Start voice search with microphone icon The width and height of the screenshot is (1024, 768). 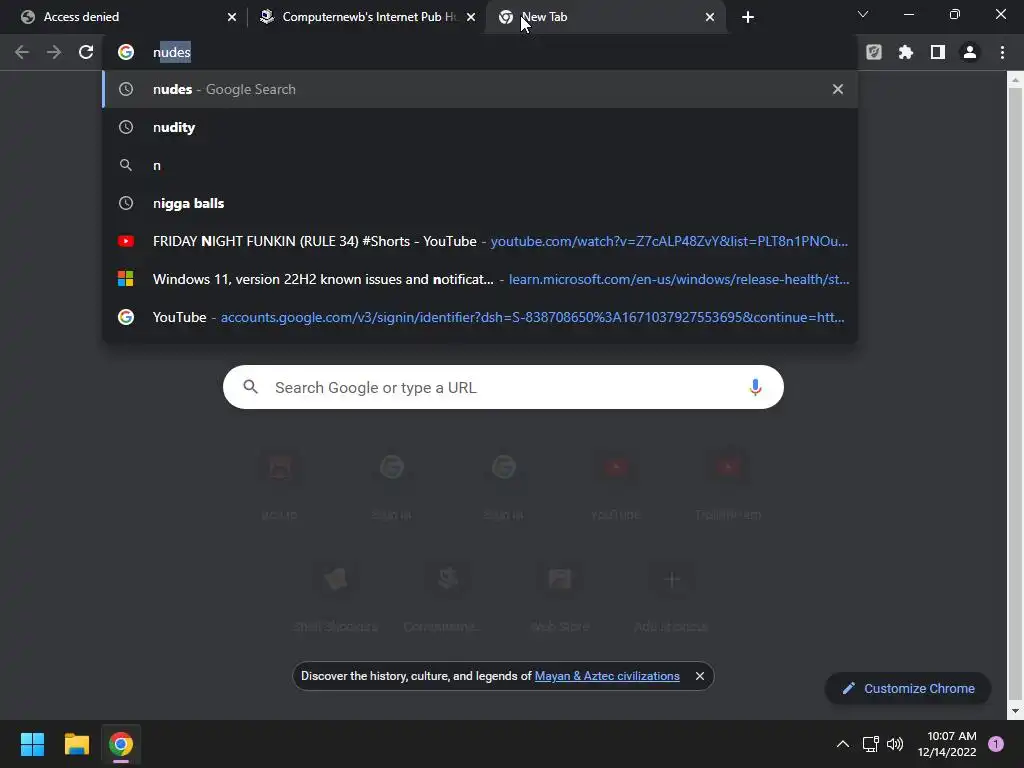755,387
